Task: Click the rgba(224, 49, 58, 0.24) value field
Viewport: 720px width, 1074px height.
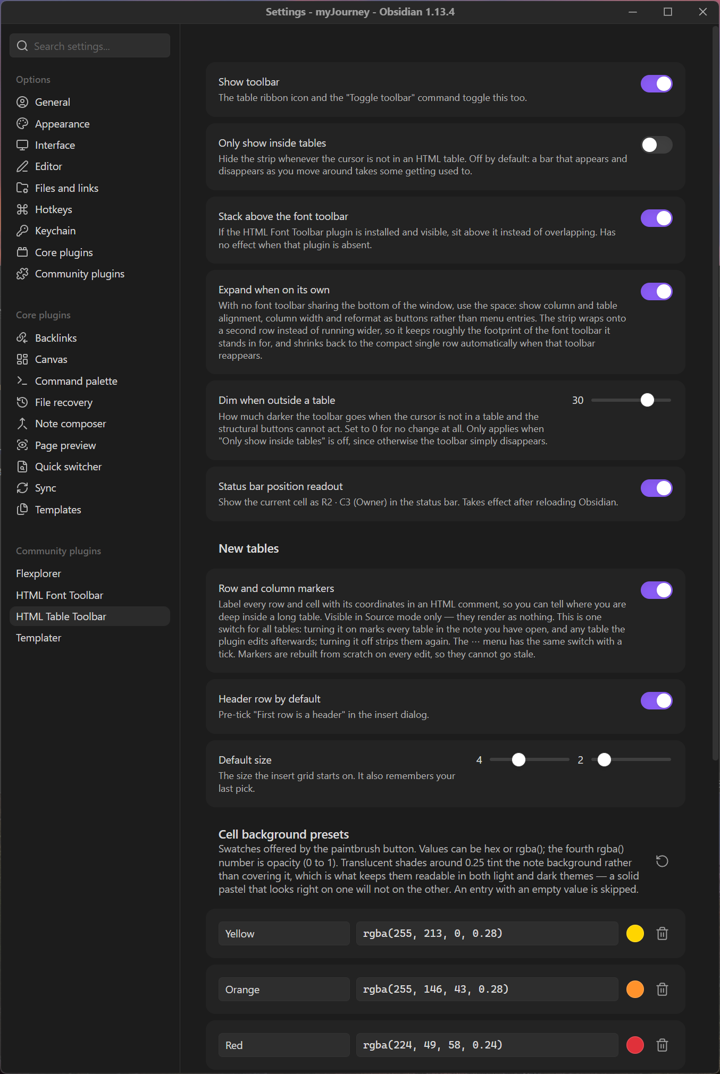Action: coord(487,1045)
